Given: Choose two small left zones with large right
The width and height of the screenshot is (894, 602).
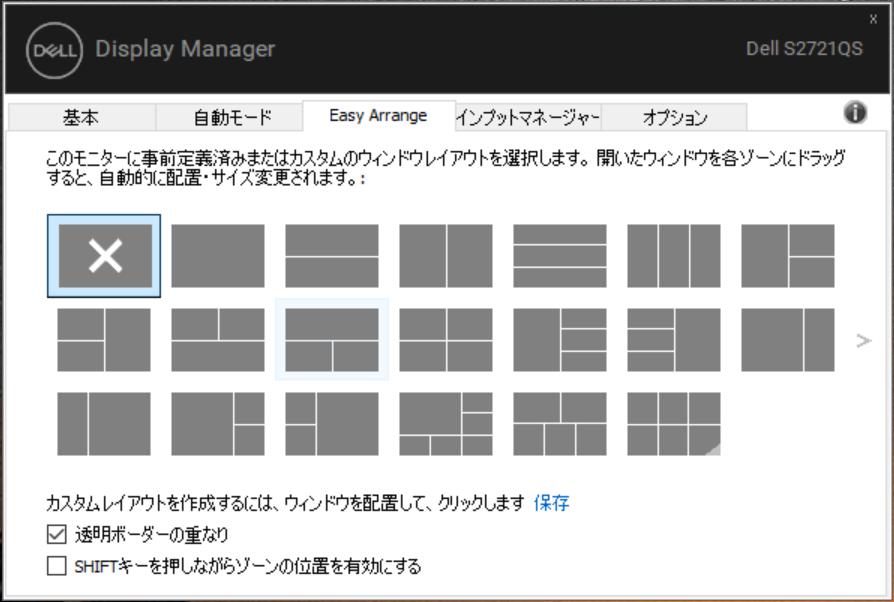Looking at the screenshot, I should pyautogui.click(x=332, y=424).
